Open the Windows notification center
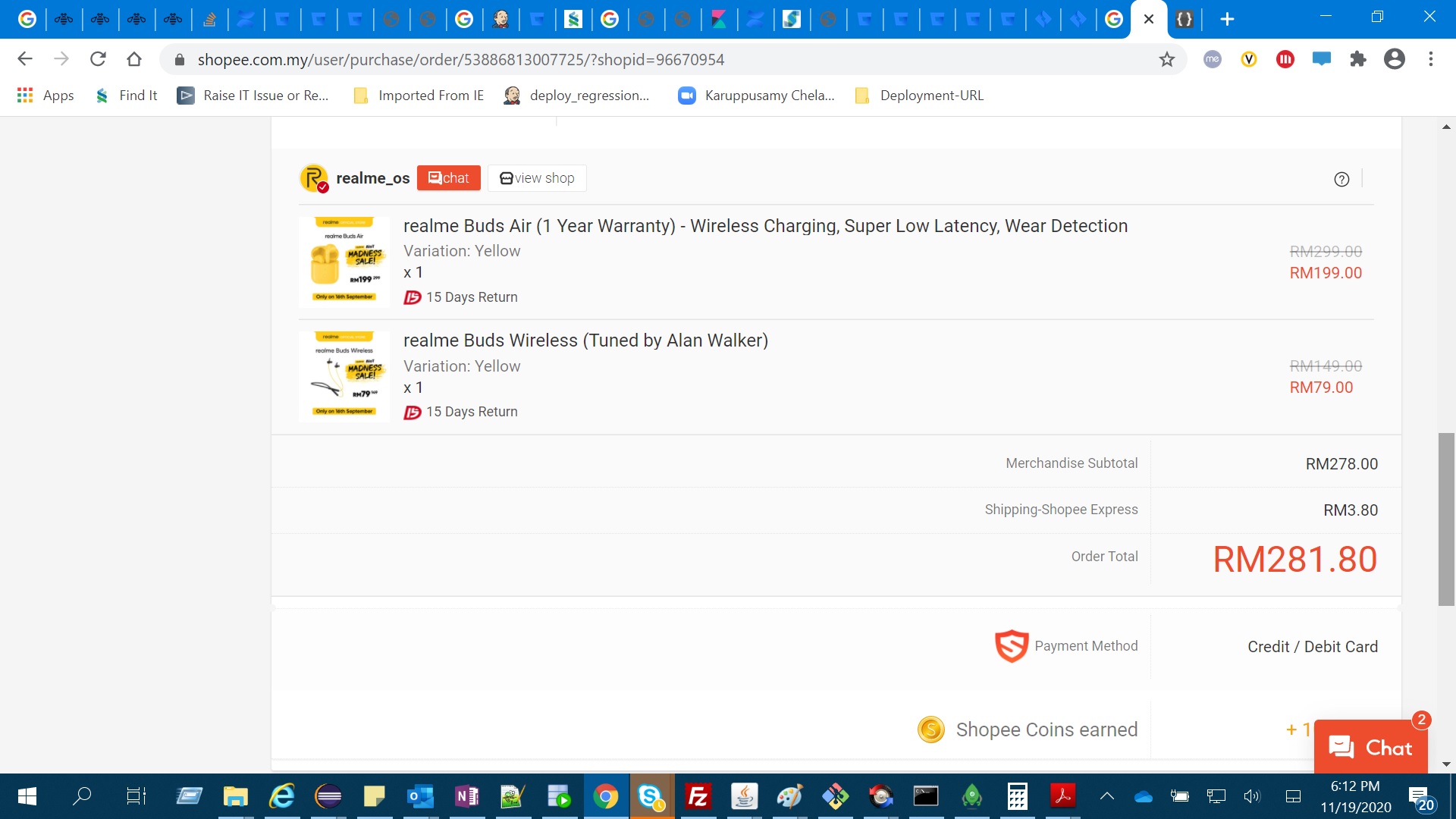The height and width of the screenshot is (819, 1456). (1420, 797)
